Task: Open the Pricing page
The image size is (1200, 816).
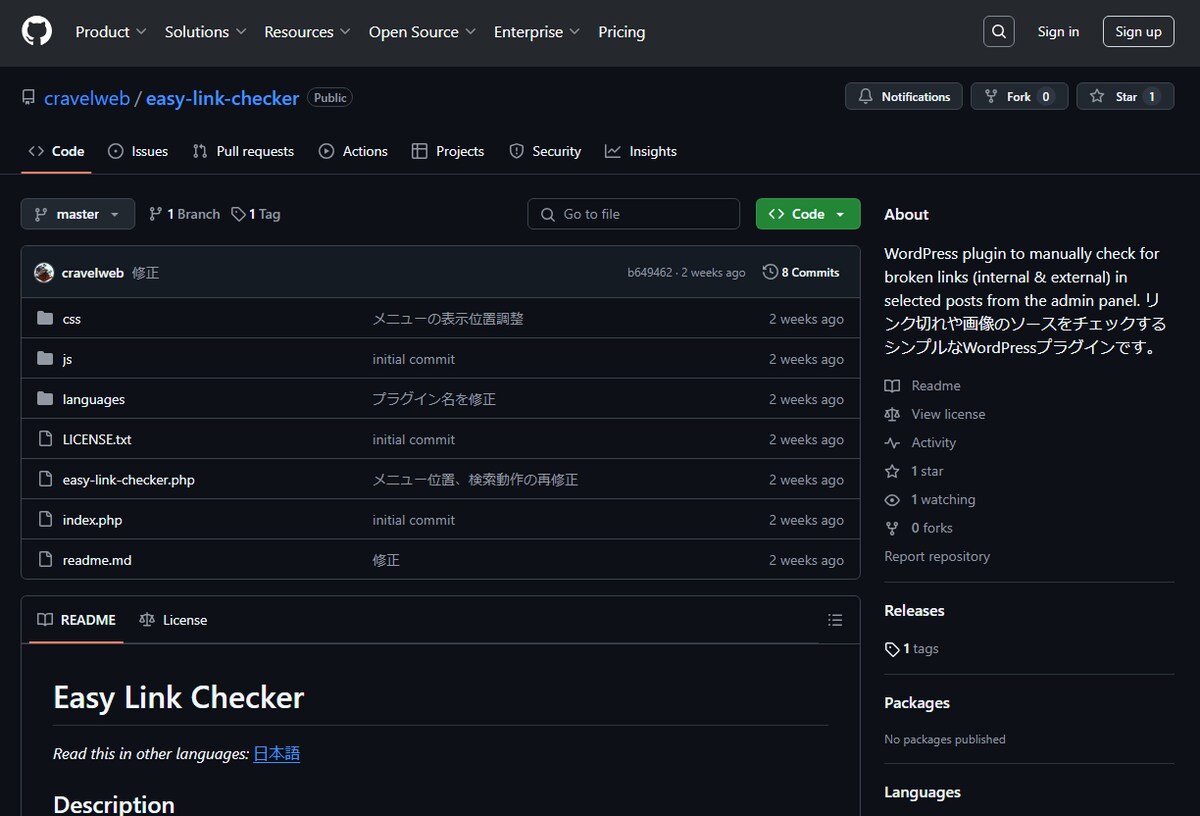Action: tap(622, 32)
